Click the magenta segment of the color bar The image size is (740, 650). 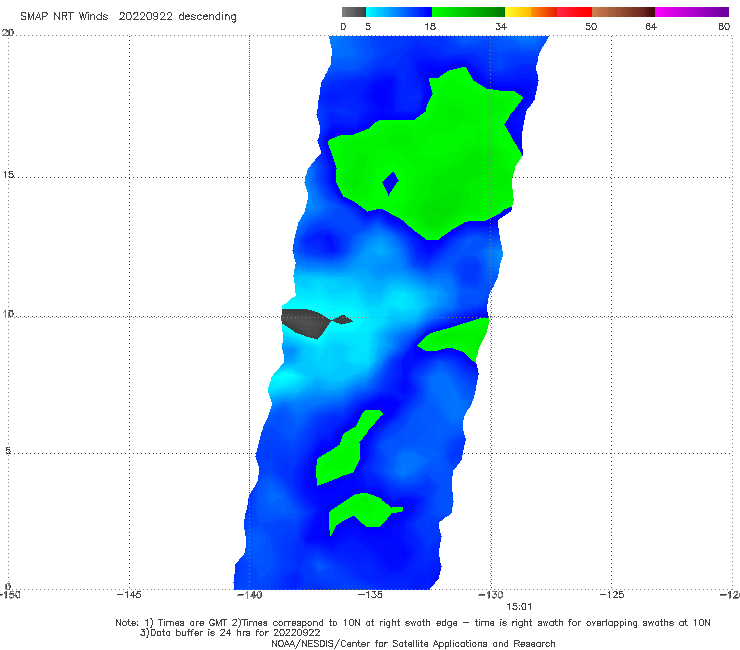692,12
